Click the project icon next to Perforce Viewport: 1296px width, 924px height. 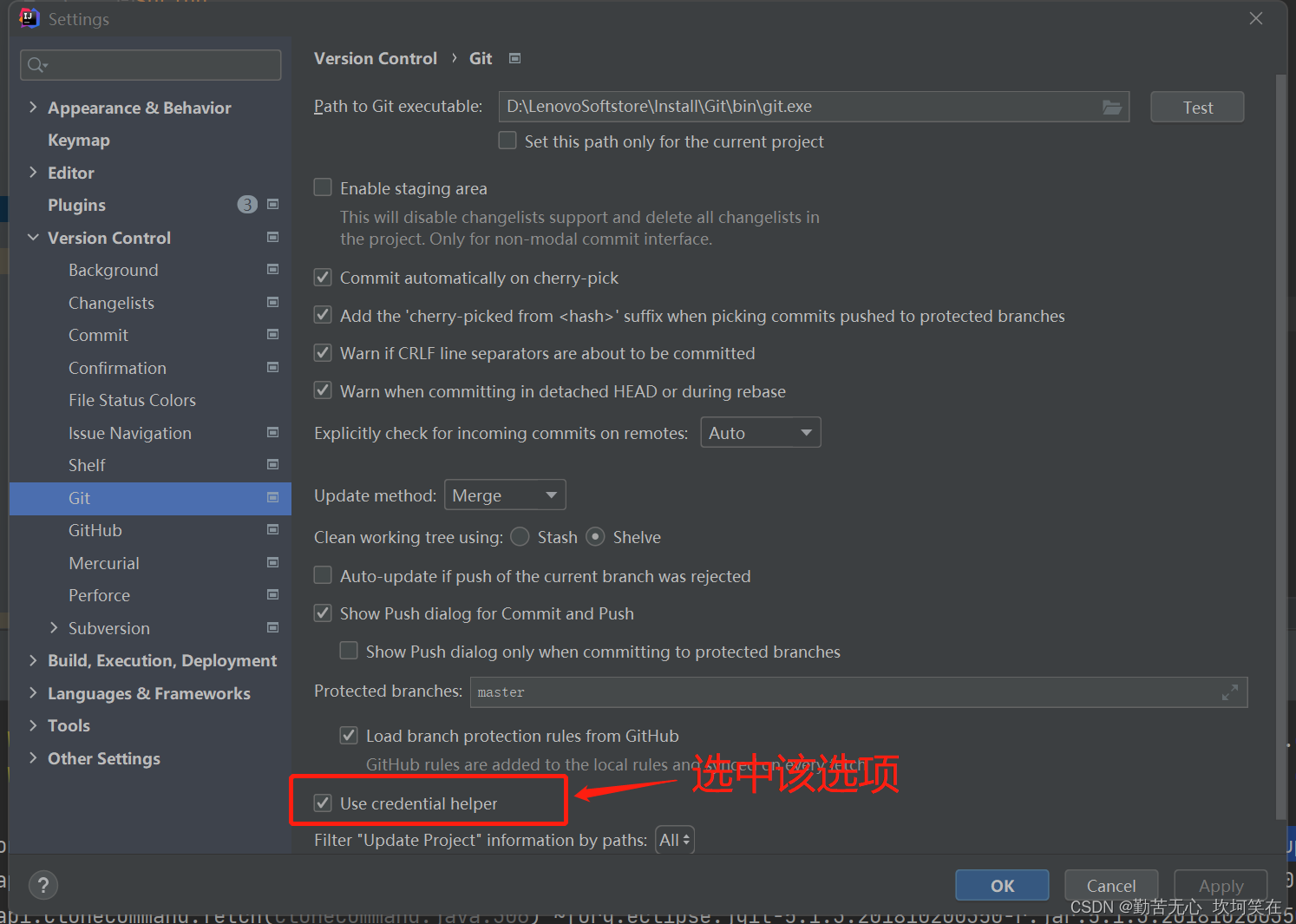pos(272,594)
